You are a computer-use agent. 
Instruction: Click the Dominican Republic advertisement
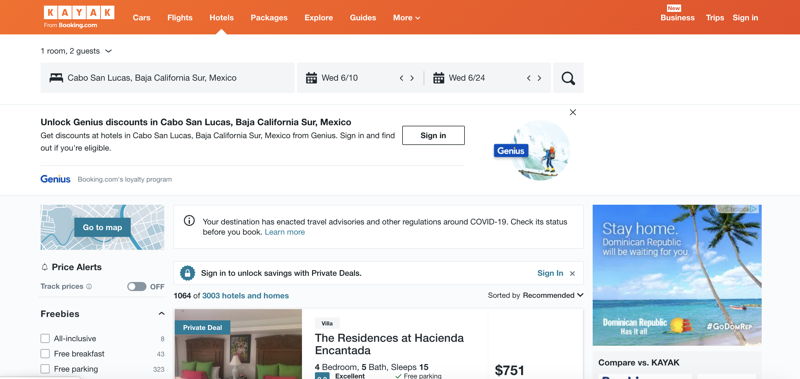click(x=677, y=275)
